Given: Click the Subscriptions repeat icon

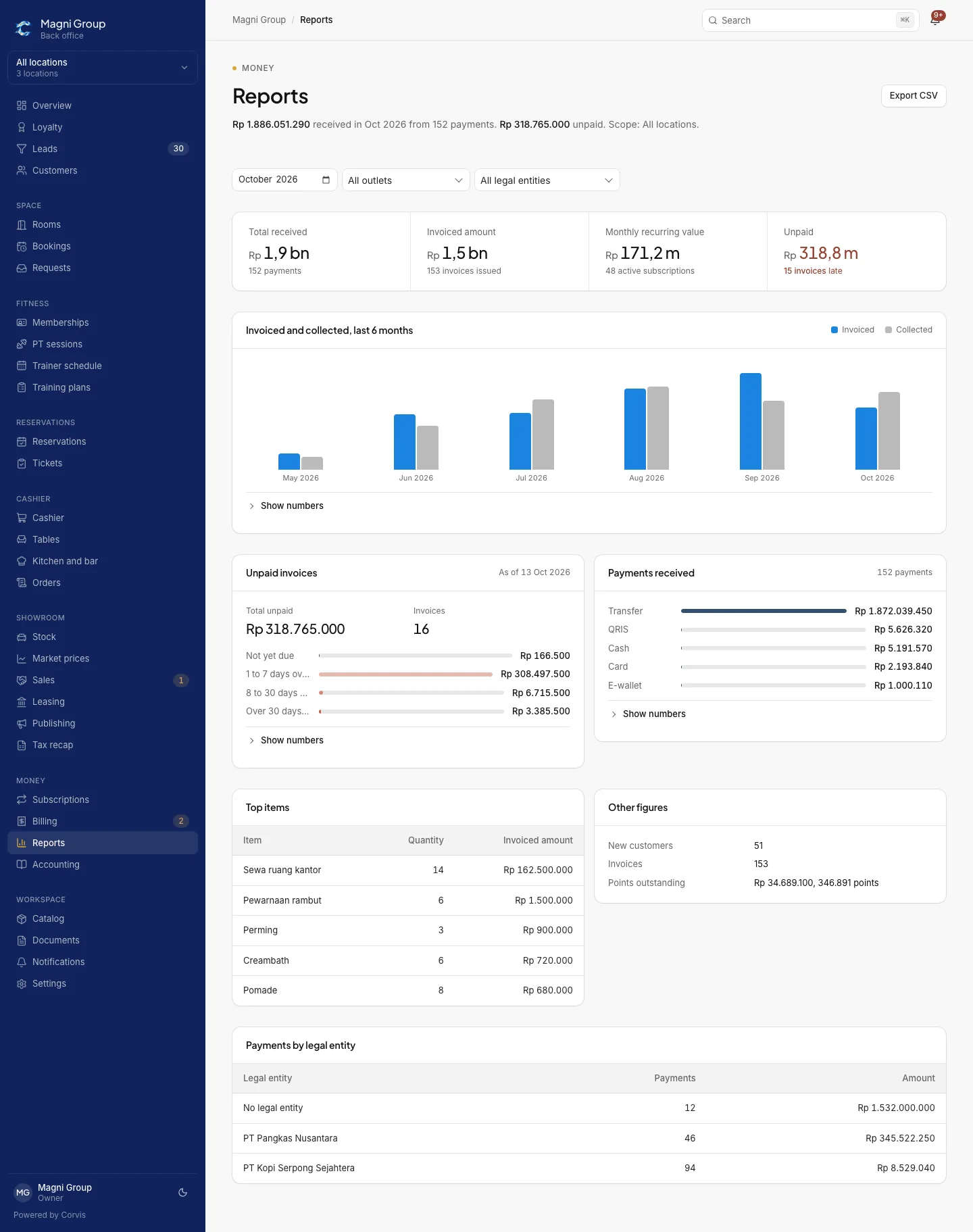Looking at the screenshot, I should [22, 799].
